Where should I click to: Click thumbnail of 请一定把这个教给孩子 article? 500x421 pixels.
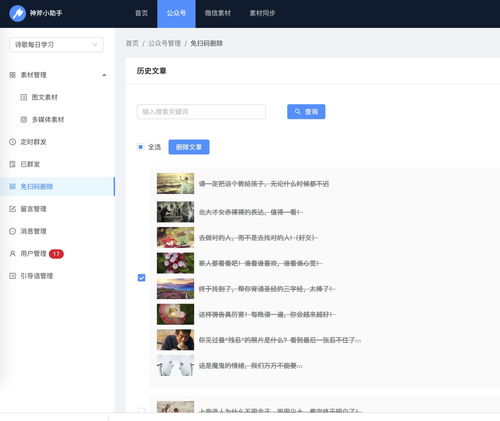[x=175, y=183]
